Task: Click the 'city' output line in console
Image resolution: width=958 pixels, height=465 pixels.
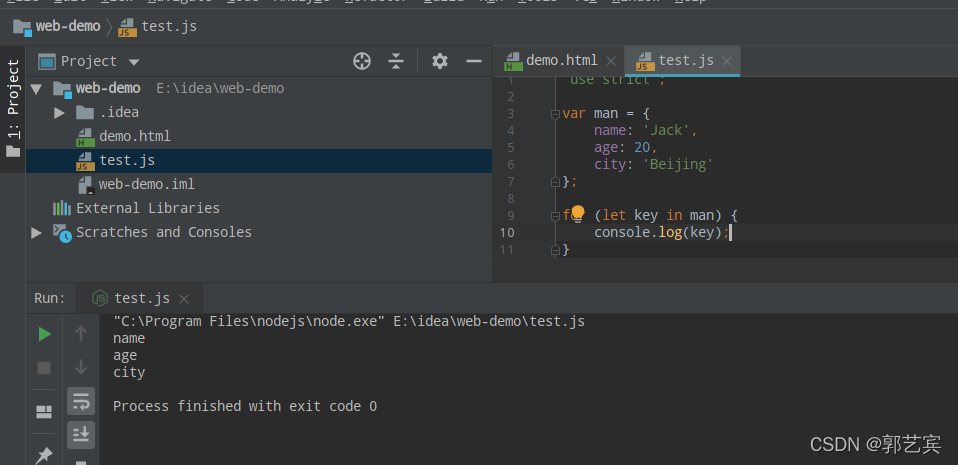Action: [x=129, y=373]
